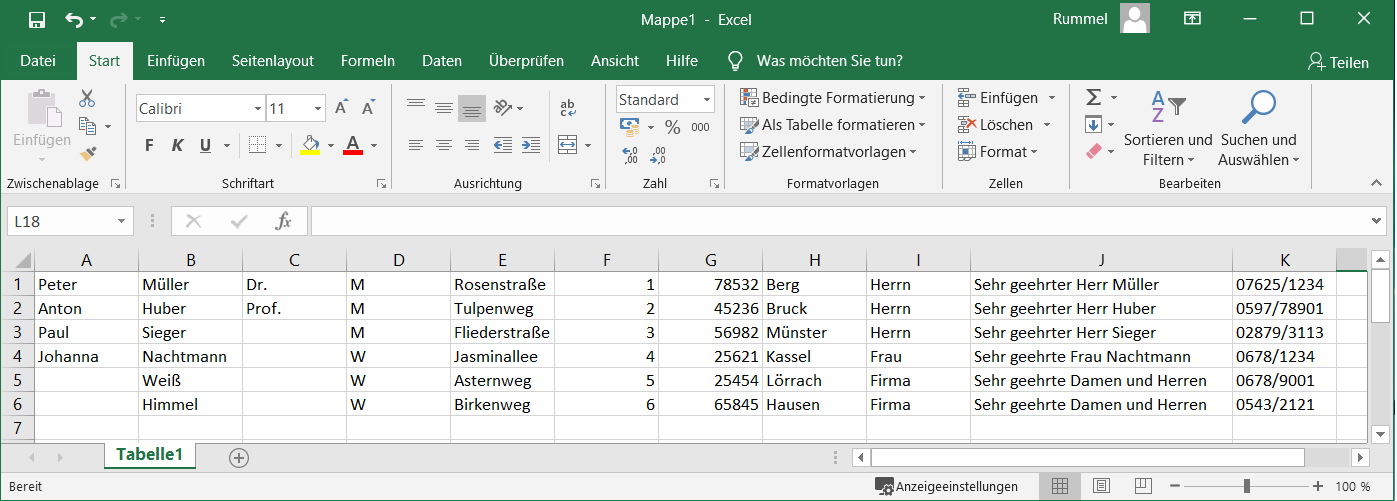Switch to the Seitenlayout tab
1397x501 pixels.
[x=273, y=61]
